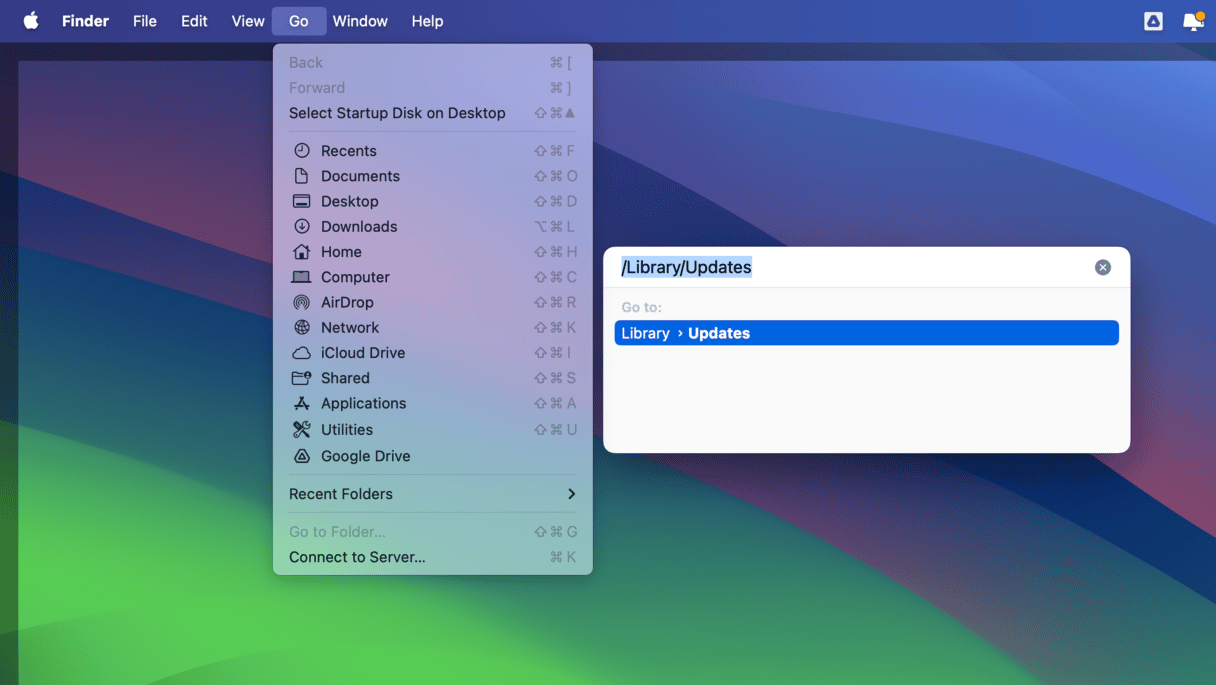Image resolution: width=1216 pixels, height=685 pixels.
Task: Choose Select Startup Disk on Desktop
Action: [x=397, y=113]
